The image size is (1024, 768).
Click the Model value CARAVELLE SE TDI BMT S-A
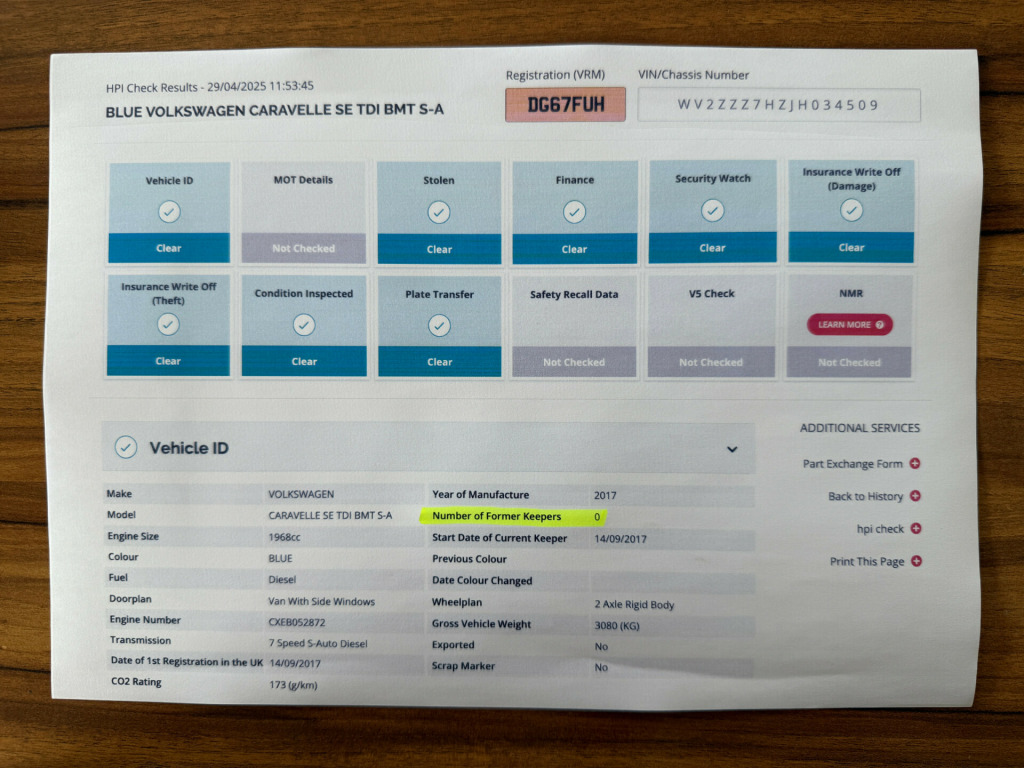point(330,515)
